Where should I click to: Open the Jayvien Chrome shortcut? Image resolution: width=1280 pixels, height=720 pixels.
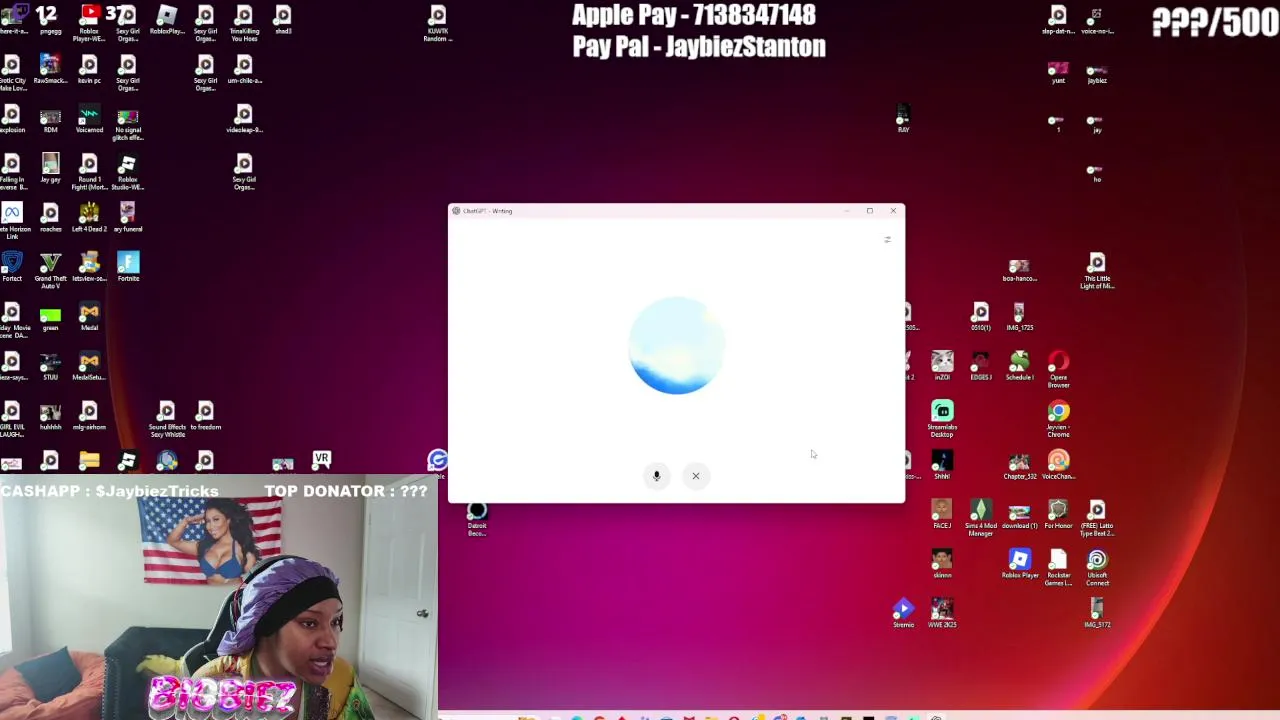click(1058, 419)
